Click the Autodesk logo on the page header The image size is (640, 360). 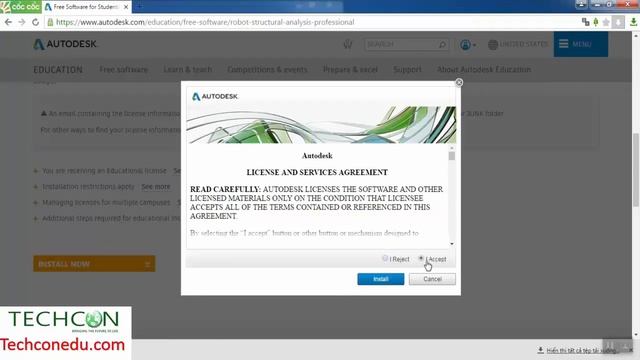click(x=65, y=44)
